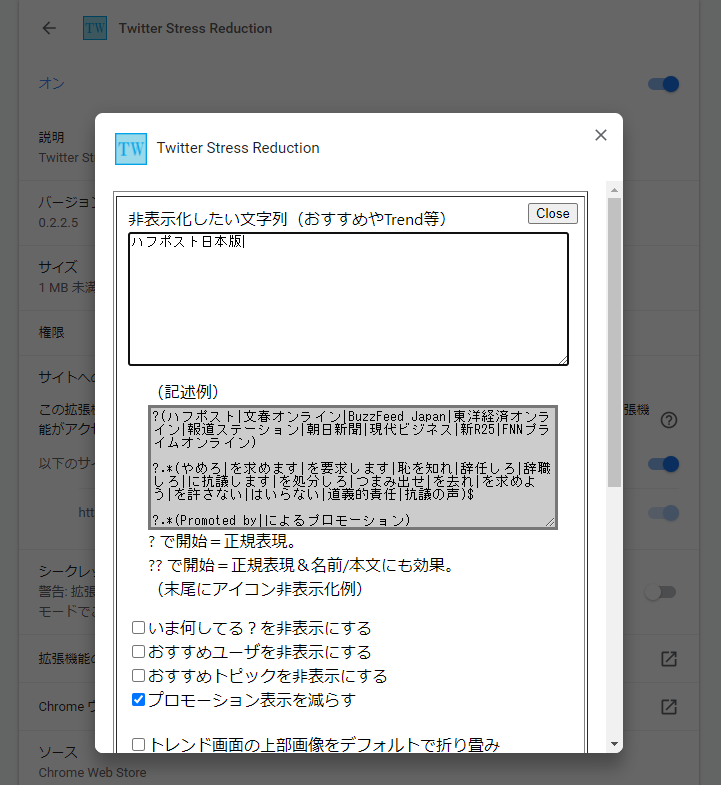
Task: Click the '? で開始＝正規表現' explanation text
Action: (x=223, y=541)
